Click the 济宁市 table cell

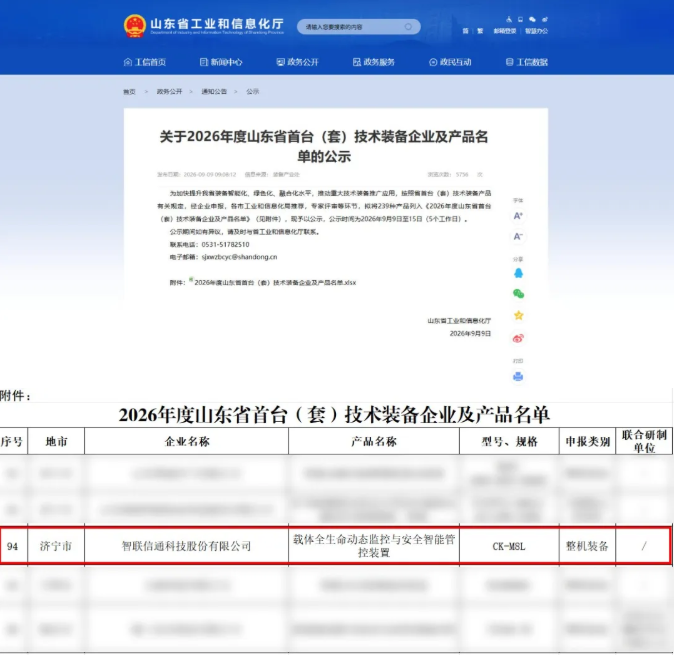coord(56,546)
